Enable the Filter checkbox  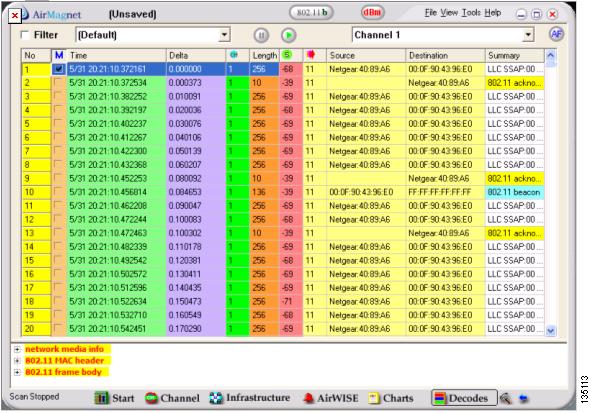pyautogui.click(x=25, y=35)
